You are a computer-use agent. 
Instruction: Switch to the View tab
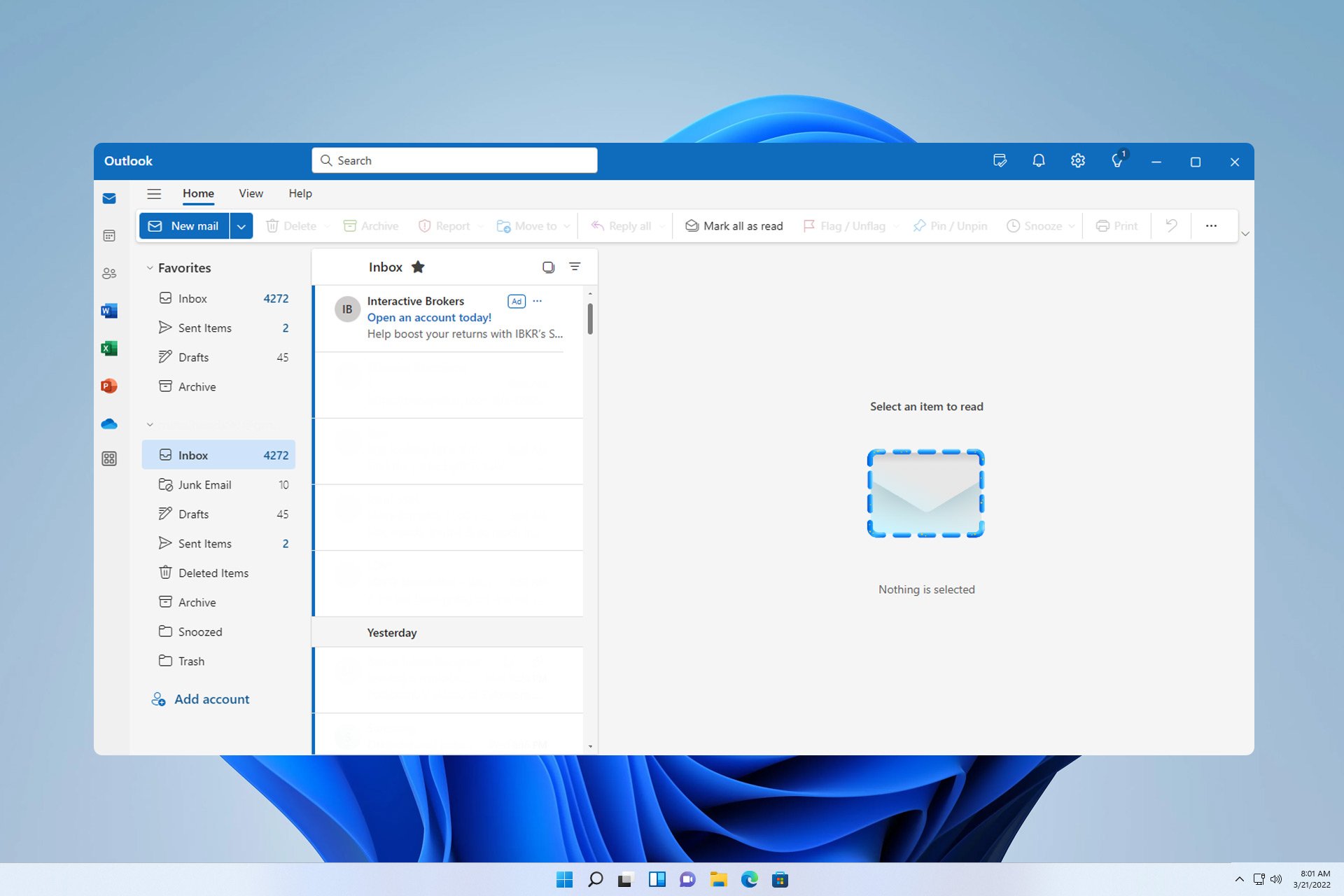click(251, 194)
